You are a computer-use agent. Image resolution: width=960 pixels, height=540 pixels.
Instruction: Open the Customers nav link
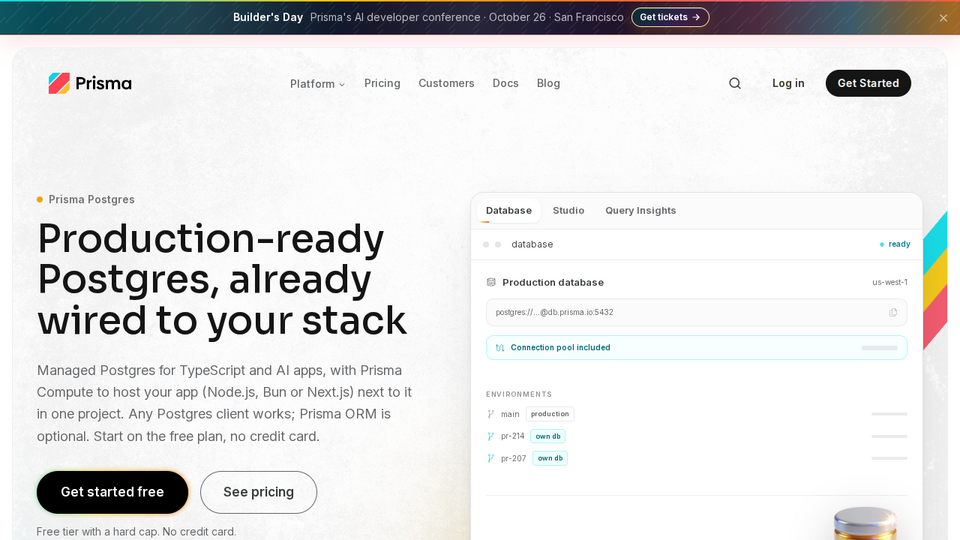coord(446,83)
